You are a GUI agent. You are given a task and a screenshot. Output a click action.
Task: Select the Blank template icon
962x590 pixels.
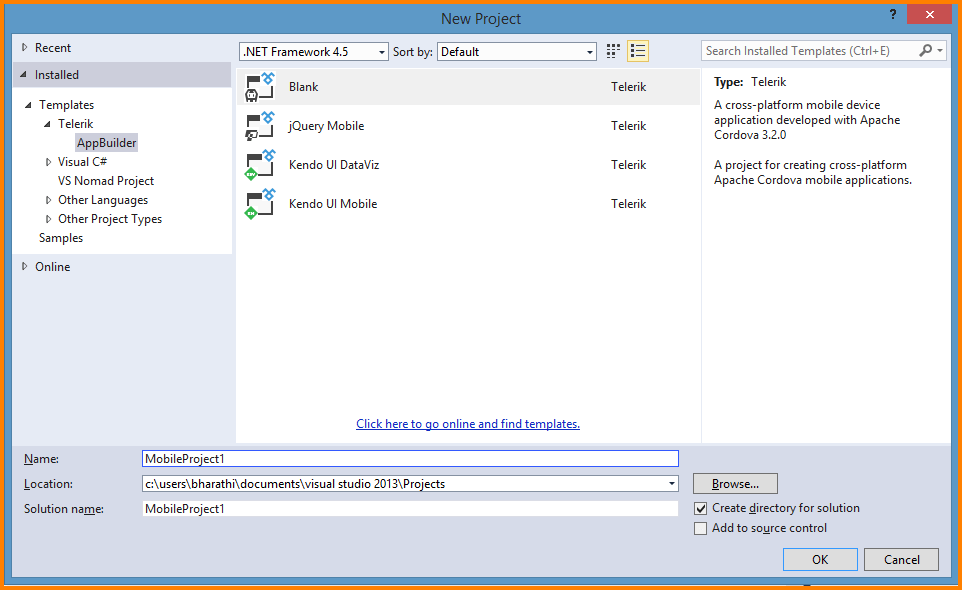(260, 86)
